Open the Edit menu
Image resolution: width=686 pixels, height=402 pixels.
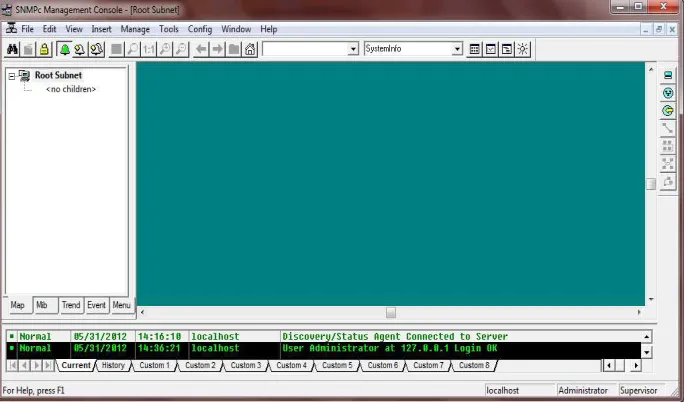[x=49, y=29]
